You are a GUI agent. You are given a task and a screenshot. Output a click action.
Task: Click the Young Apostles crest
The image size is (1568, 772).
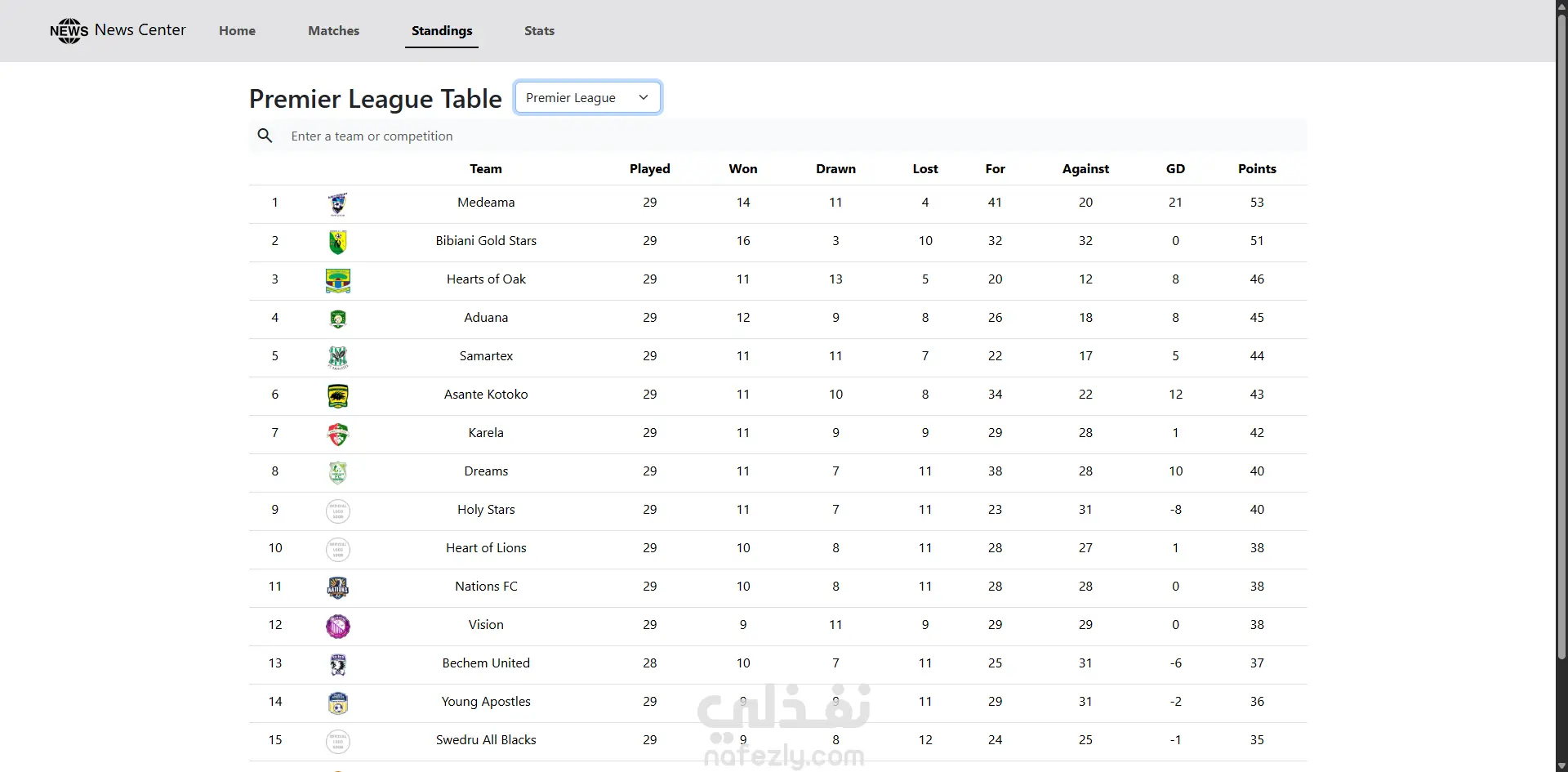[x=338, y=703]
